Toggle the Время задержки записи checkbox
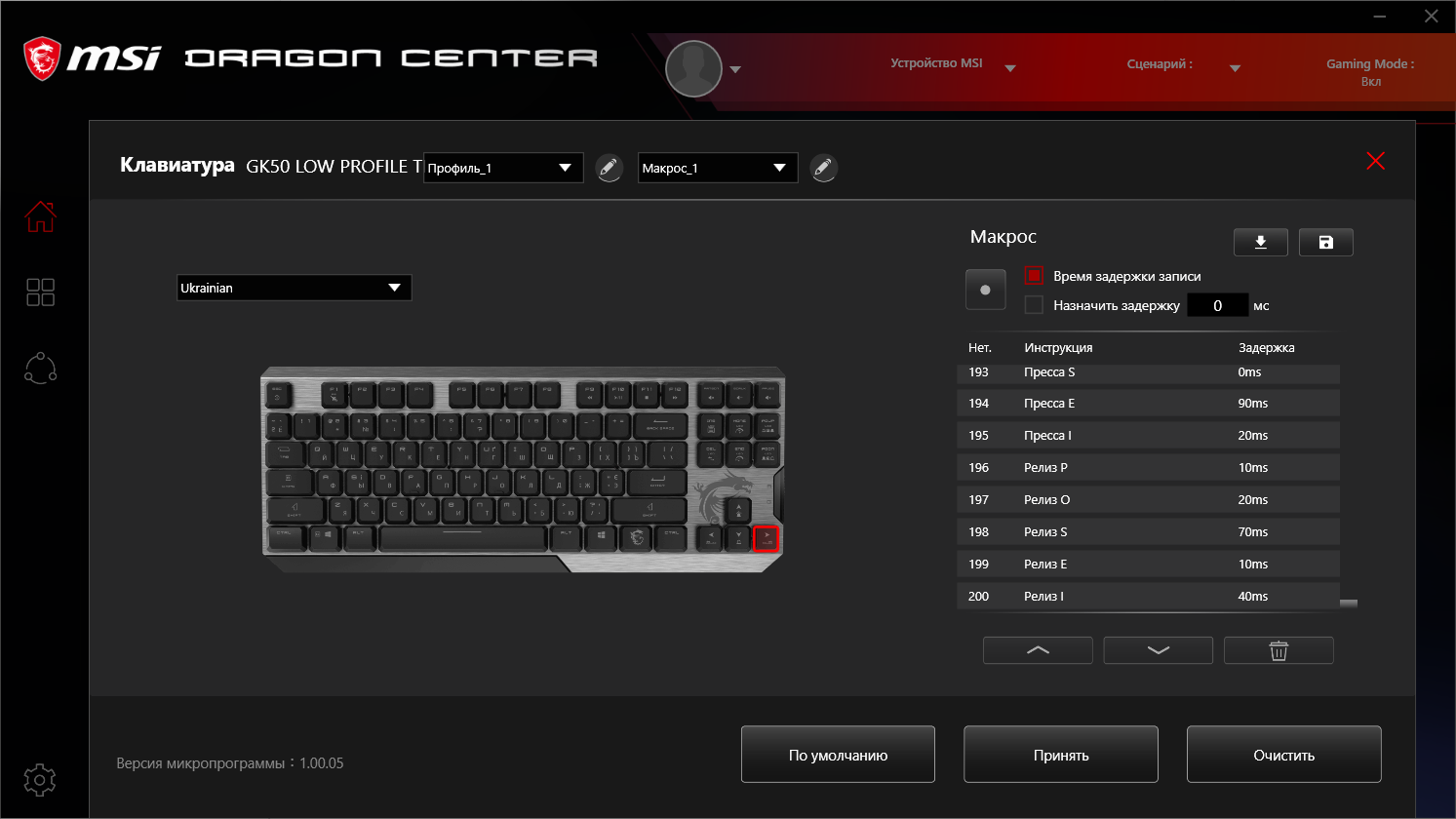1456x819 pixels. click(1034, 276)
